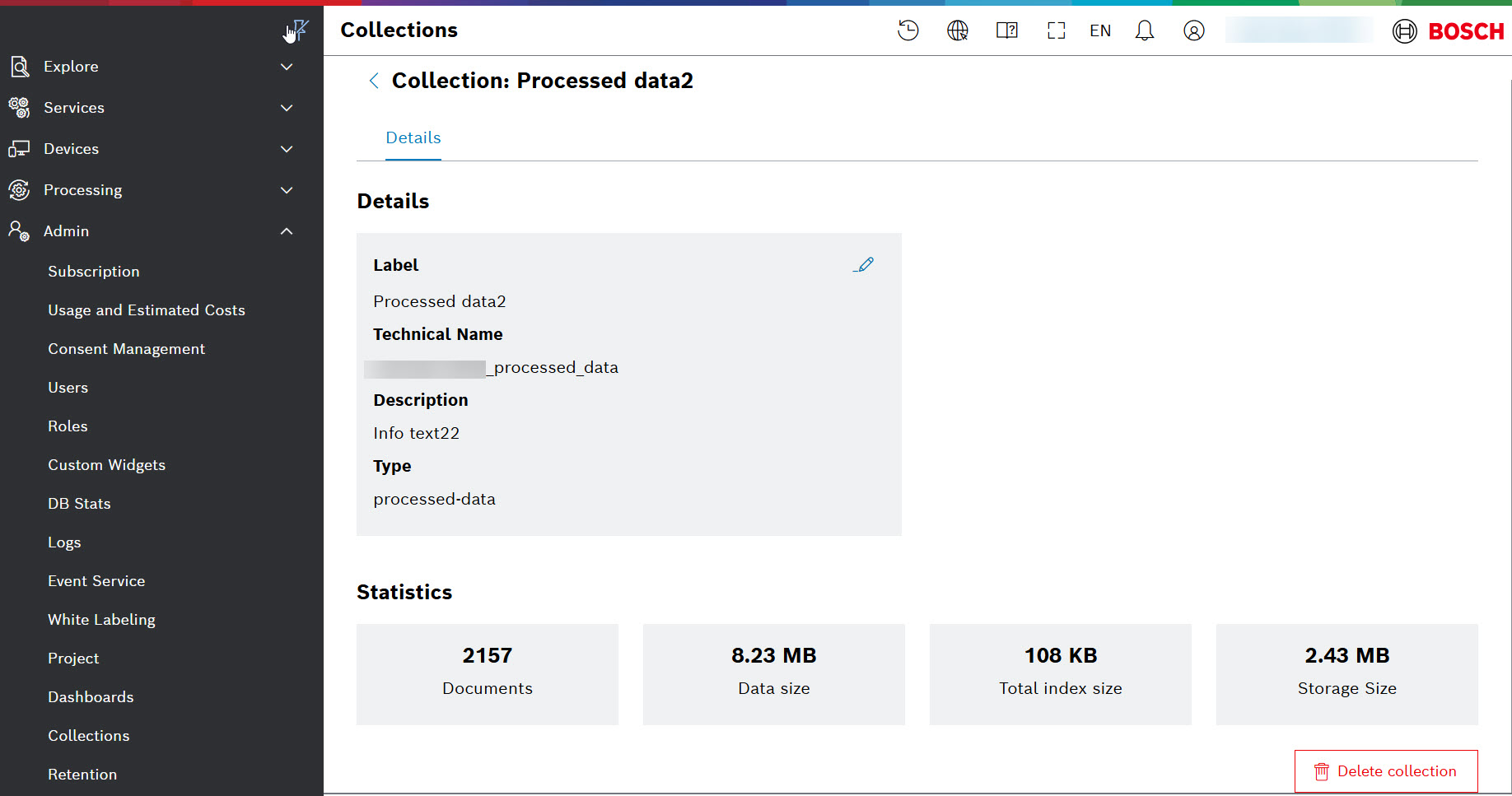Screen dimensions: 1512x796
Task: Expand the Services menu section
Action: point(152,108)
